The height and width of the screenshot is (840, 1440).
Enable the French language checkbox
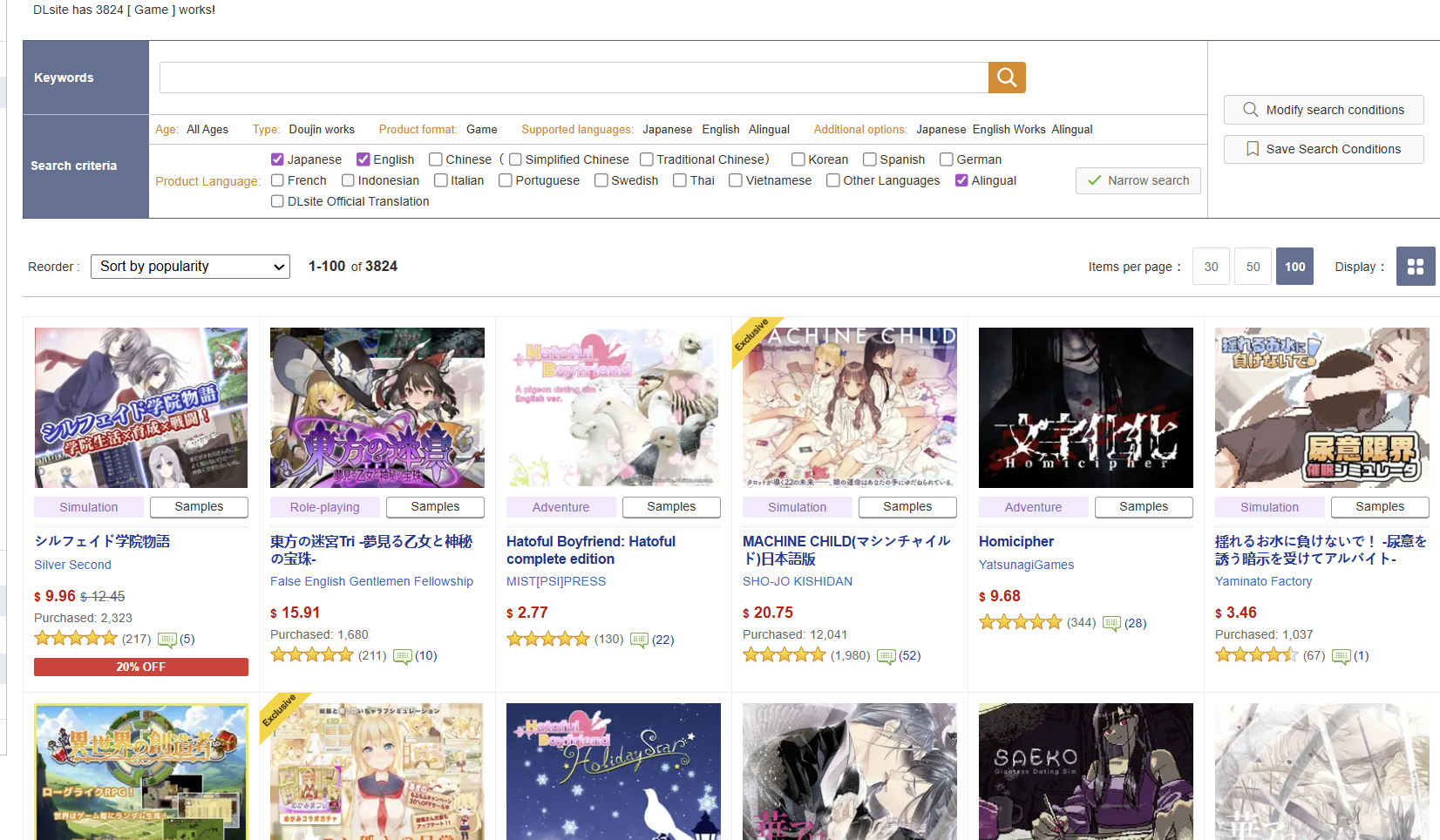(x=277, y=180)
